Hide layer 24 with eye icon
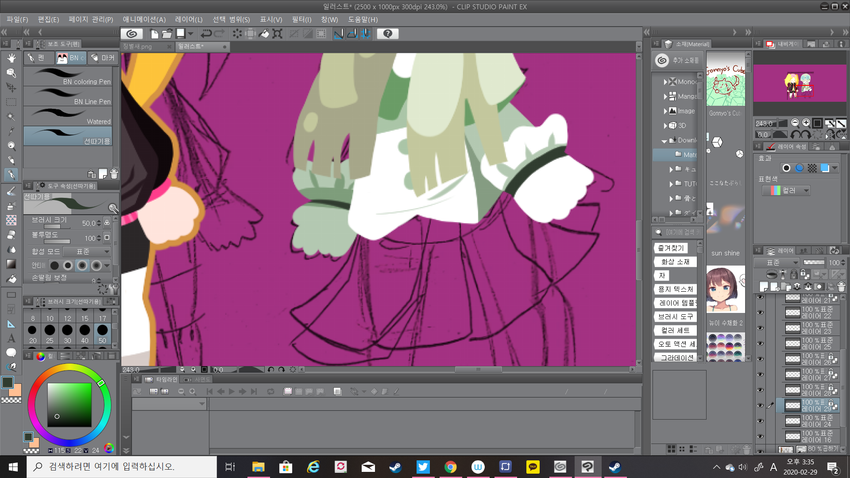850x478 pixels. [760, 421]
